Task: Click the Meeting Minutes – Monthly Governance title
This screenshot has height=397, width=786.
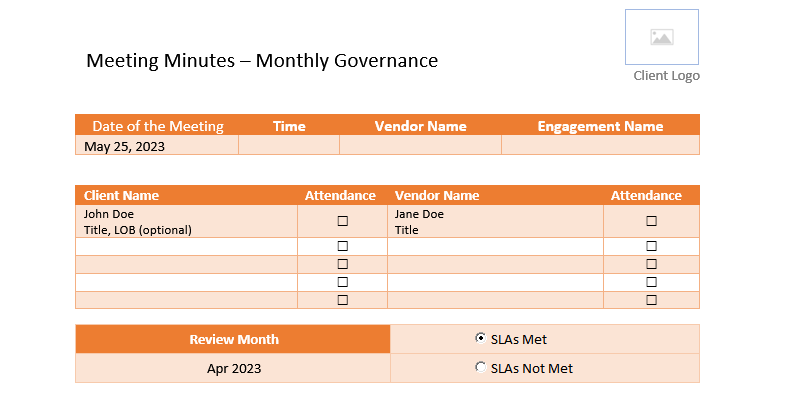Action: pos(262,61)
